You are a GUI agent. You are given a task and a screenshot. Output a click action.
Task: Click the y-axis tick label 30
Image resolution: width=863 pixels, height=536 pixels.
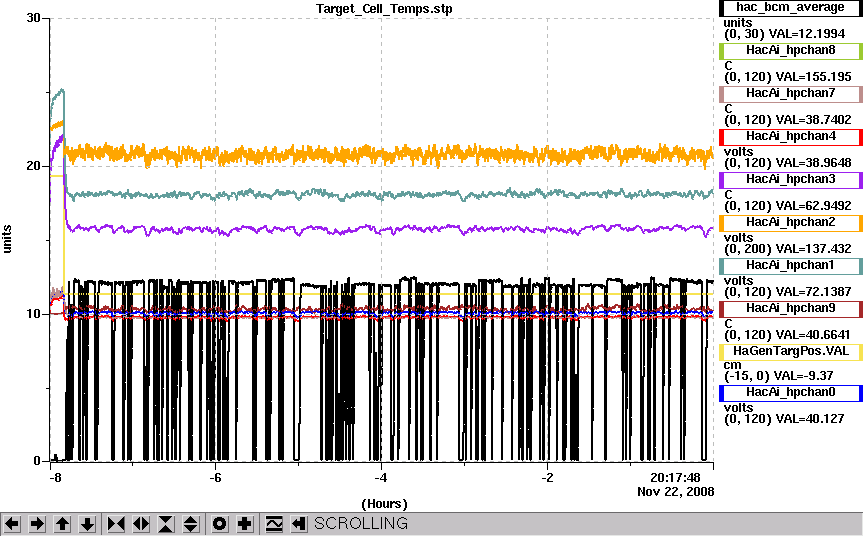[34, 18]
